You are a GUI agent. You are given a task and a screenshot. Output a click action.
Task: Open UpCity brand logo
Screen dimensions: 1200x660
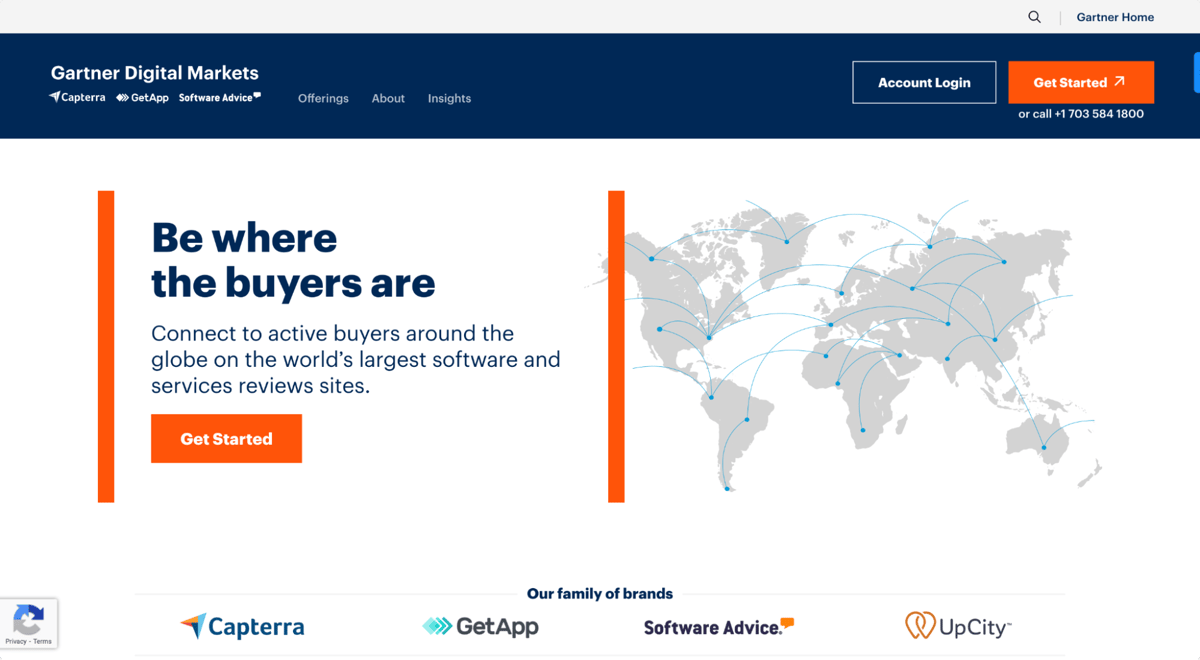(958, 627)
